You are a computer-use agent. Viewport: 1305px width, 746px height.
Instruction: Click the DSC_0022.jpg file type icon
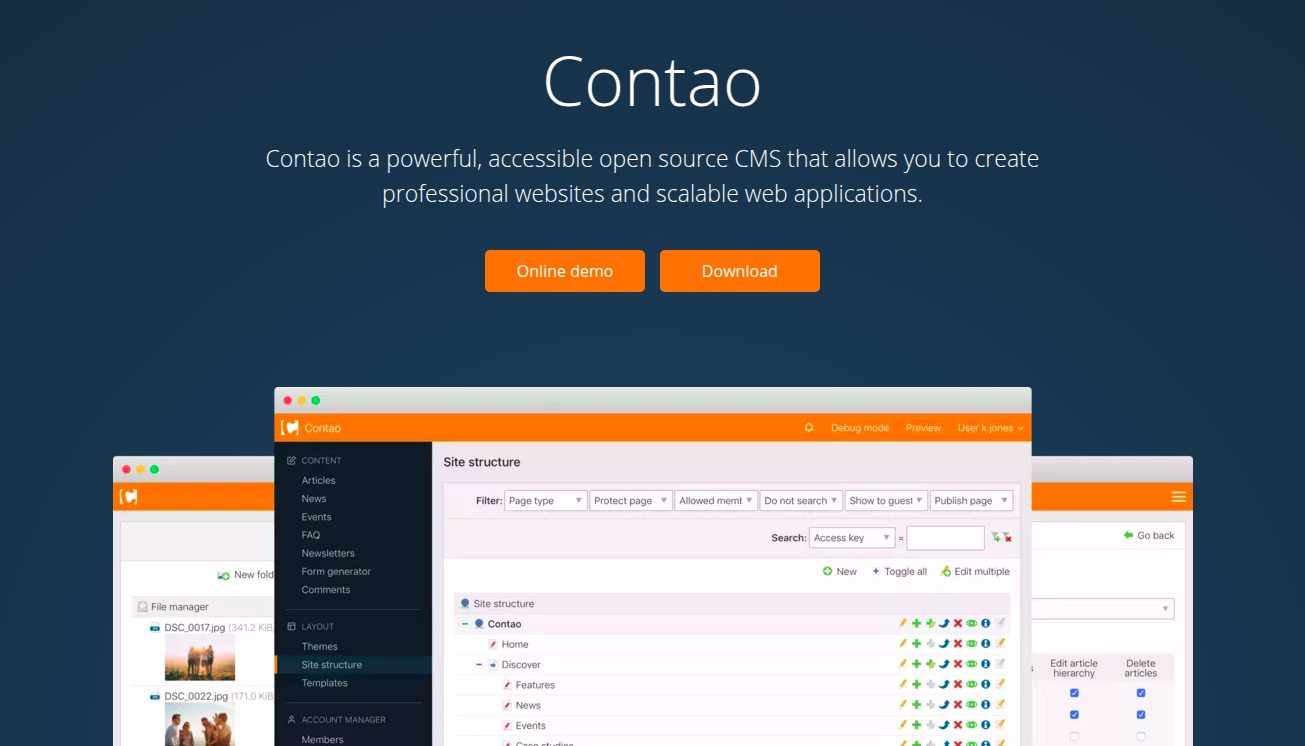[x=155, y=696]
